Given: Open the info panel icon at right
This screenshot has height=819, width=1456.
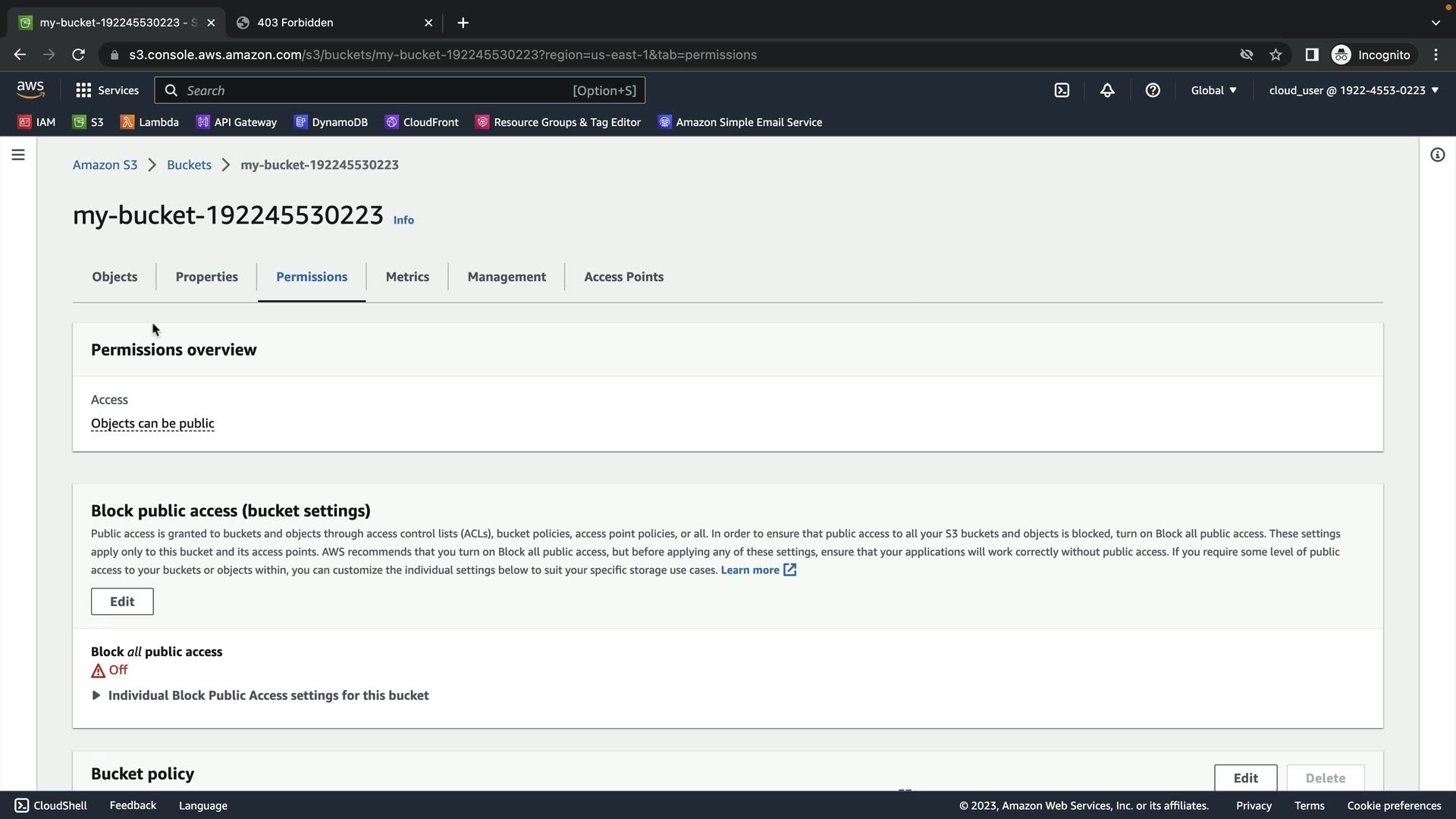Looking at the screenshot, I should (1437, 155).
